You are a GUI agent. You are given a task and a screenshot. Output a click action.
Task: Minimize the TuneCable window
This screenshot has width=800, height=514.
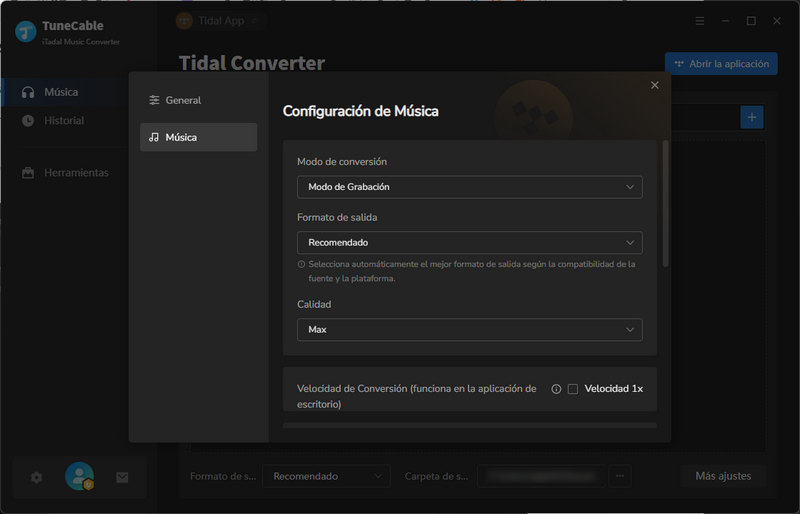(x=726, y=21)
